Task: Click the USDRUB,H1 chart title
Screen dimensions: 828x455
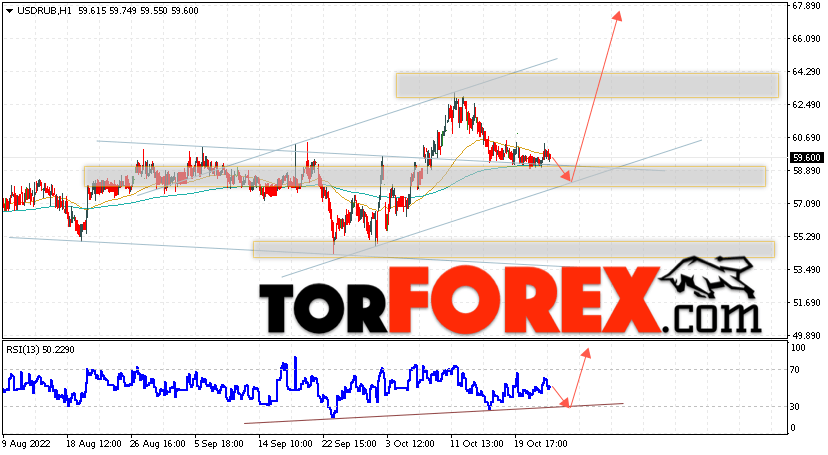Action: [44, 11]
